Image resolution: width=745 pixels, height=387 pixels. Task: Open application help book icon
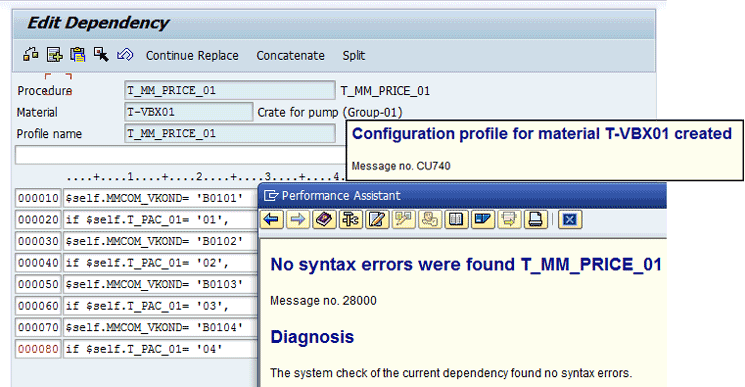324,219
